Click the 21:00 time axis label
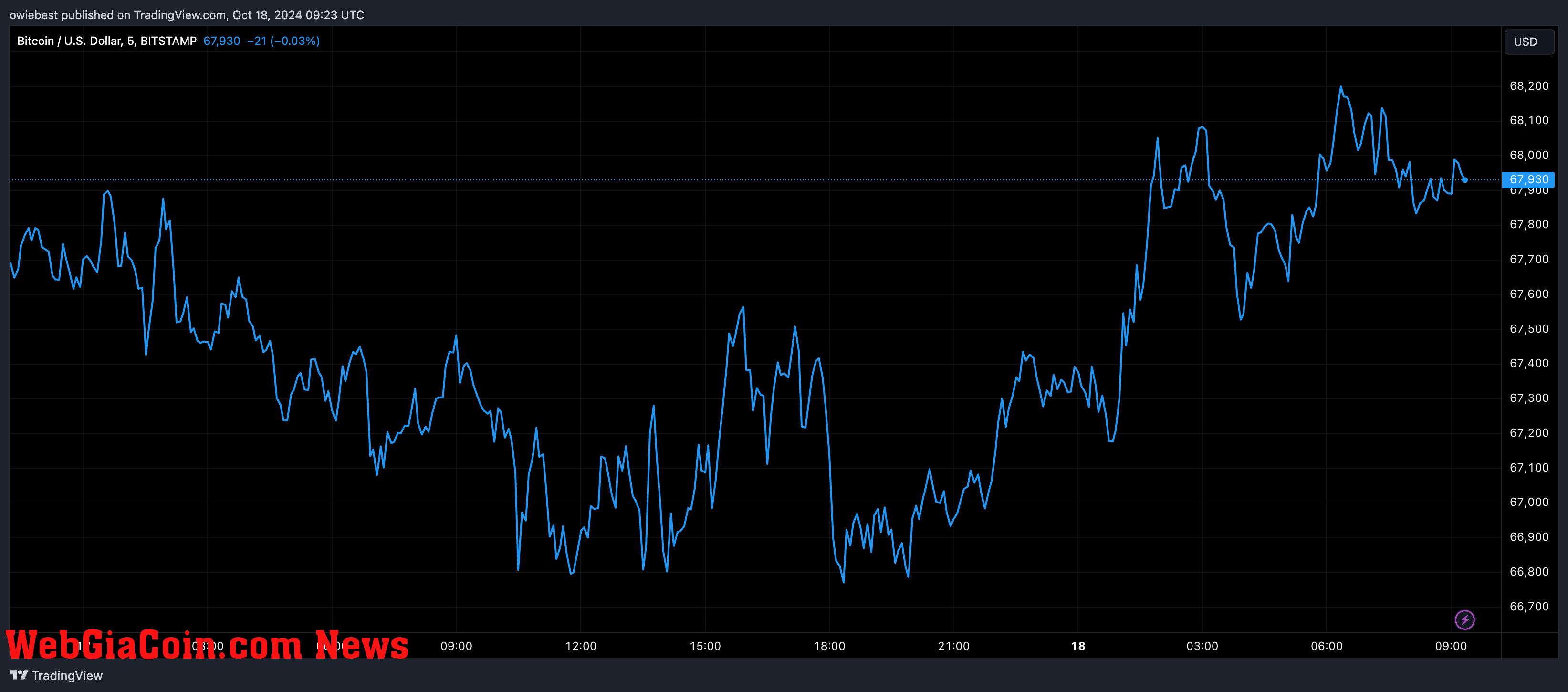Viewport: 1568px width, 692px height. click(x=954, y=646)
